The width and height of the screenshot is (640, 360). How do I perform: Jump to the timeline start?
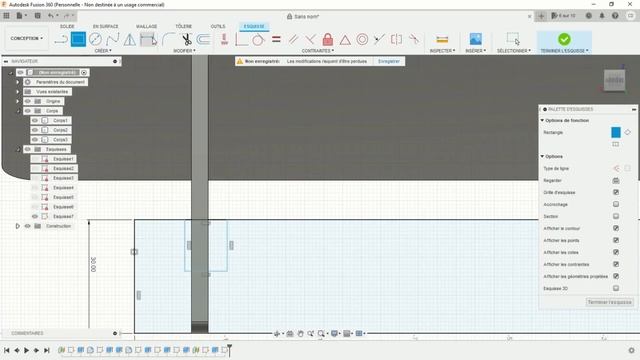(x=7, y=350)
